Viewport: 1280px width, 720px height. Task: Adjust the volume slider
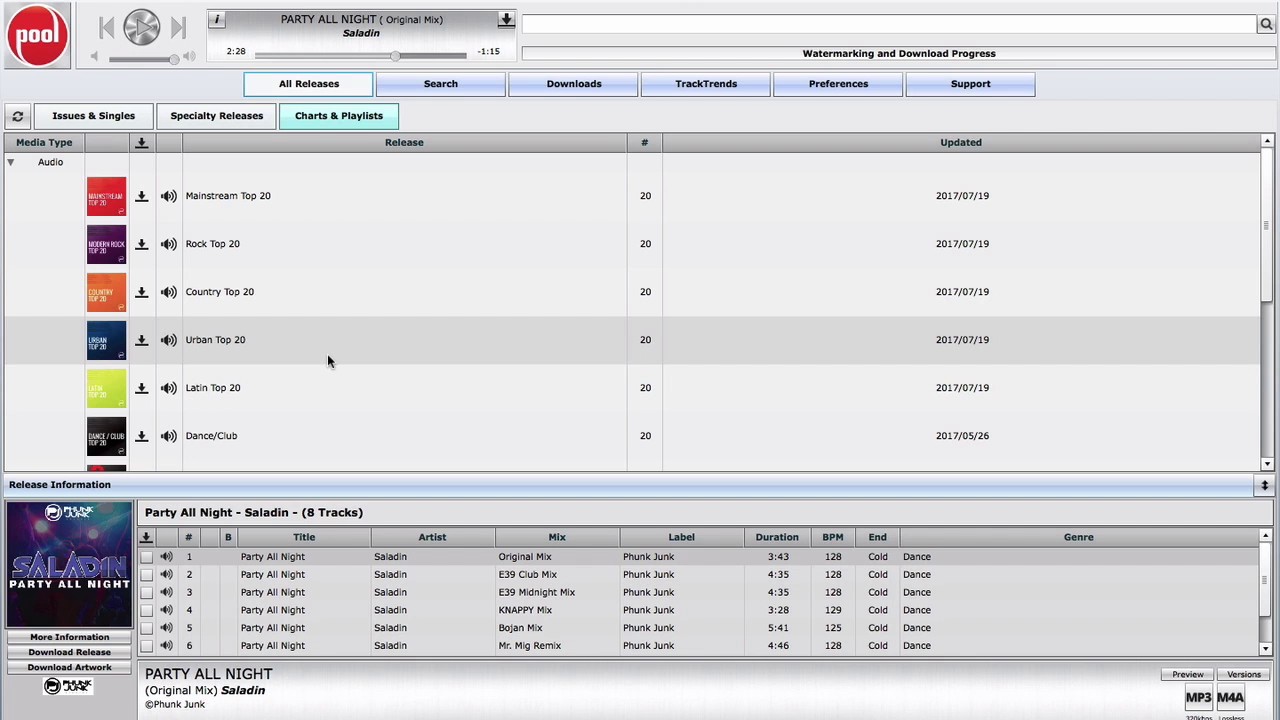(142, 59)
